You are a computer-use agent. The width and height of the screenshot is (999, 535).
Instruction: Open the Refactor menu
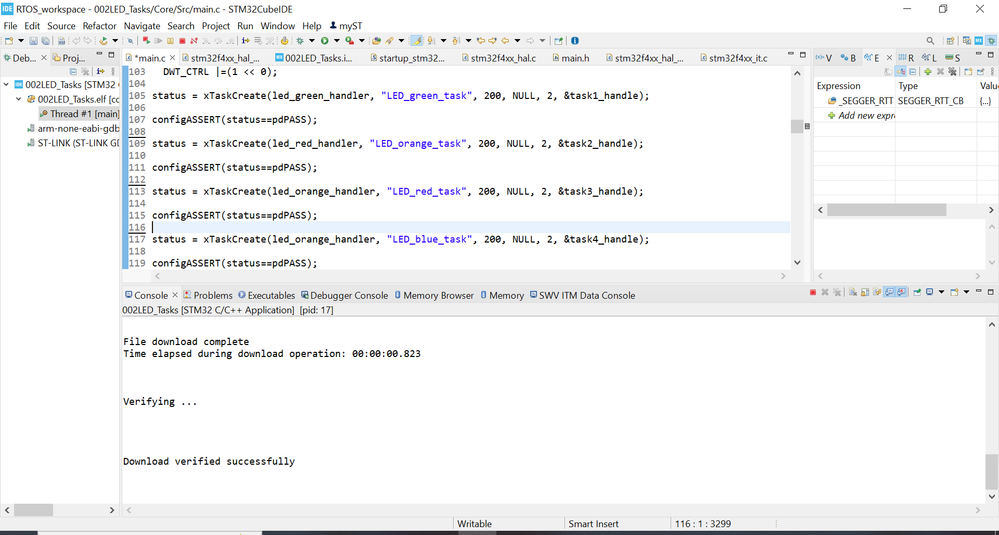99,26
